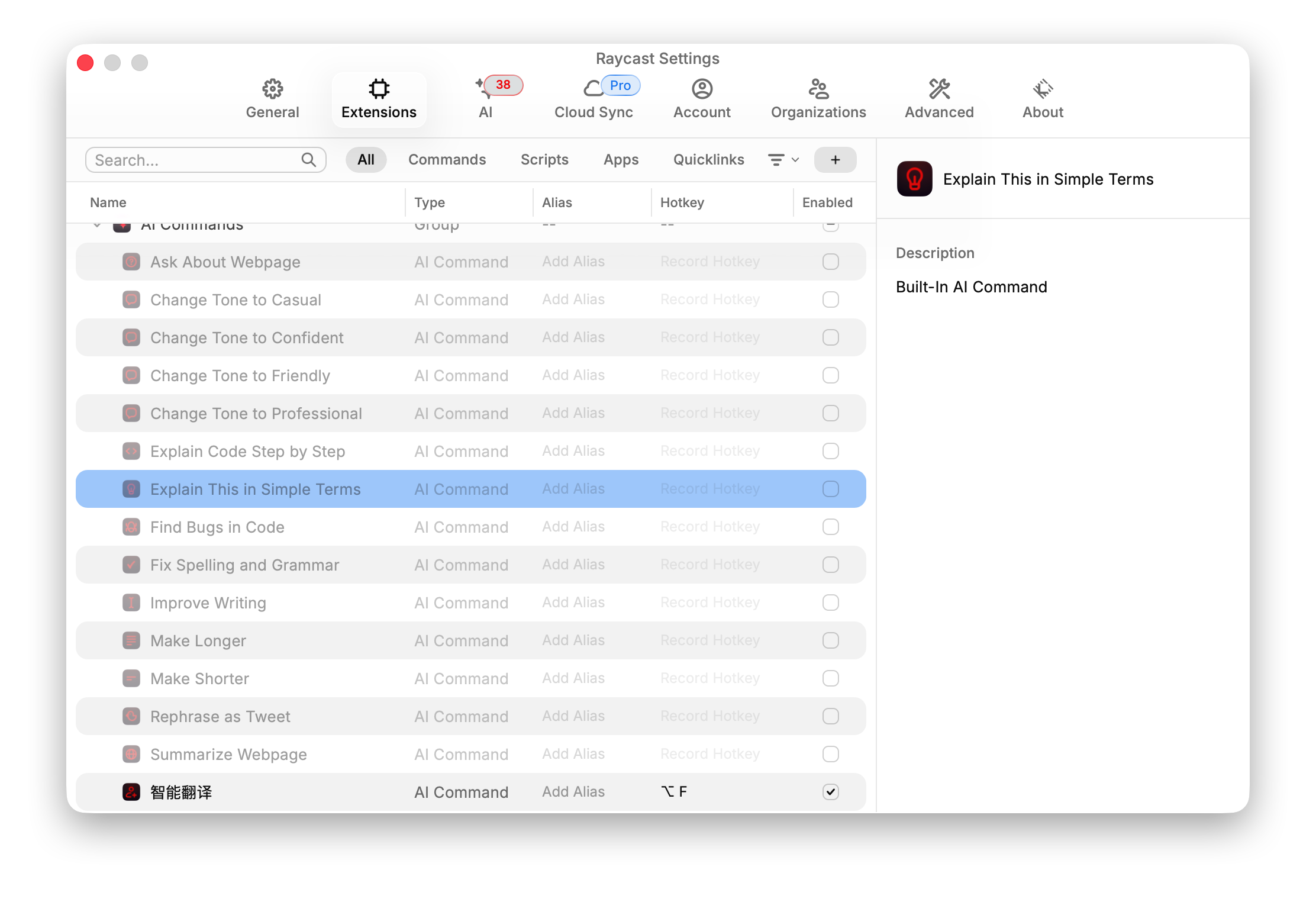Click the Ask About Webpage icon
Viewport: 1316px width, 902px height.
click(x=131, y=262)
